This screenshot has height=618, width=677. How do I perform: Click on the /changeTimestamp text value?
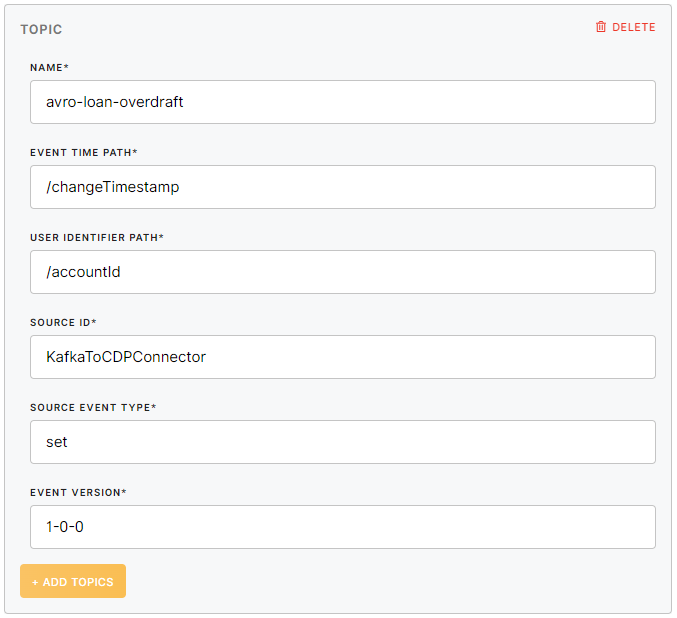[112, 187]
